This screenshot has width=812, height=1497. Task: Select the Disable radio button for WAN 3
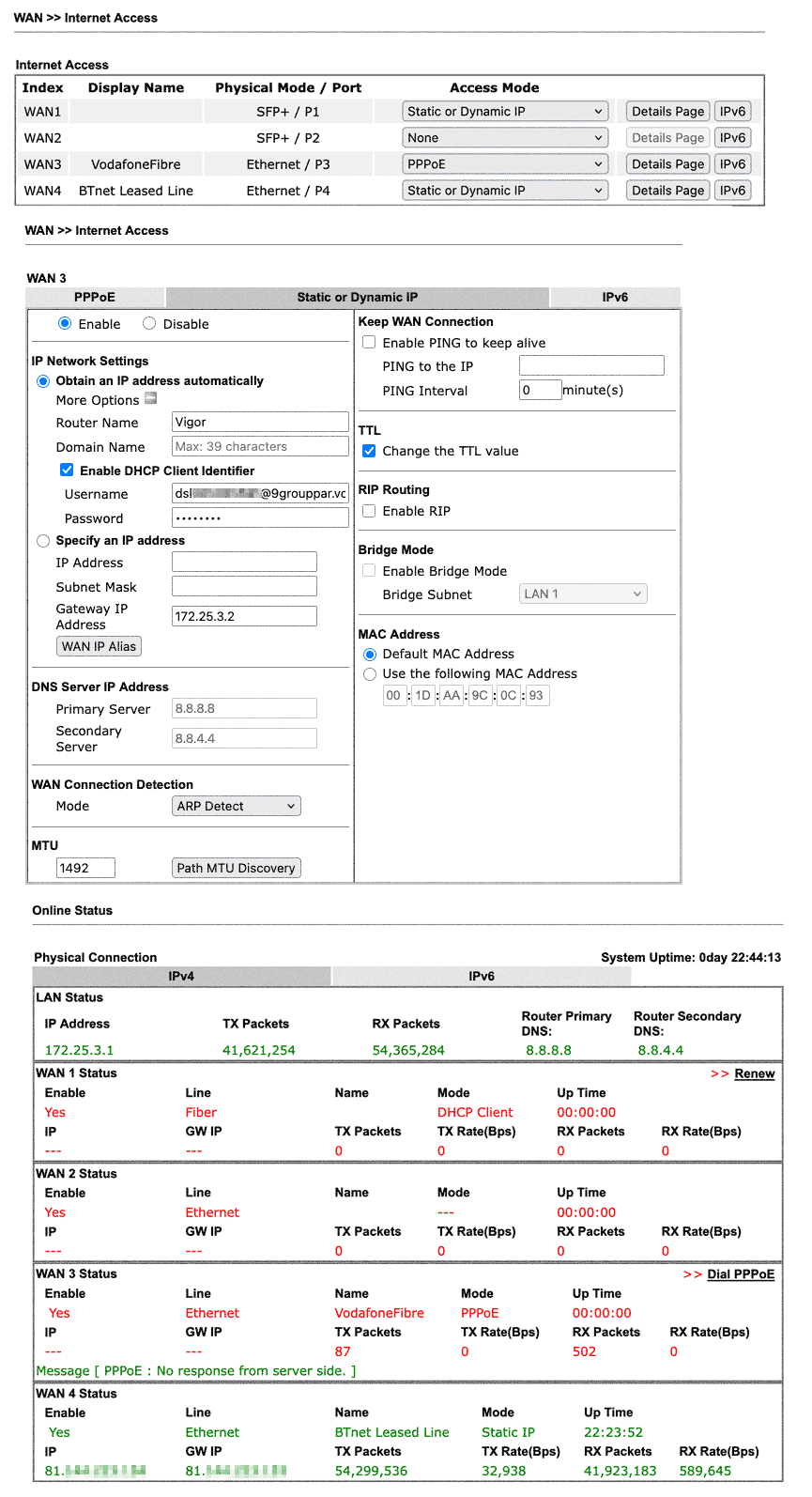tap(149, 323)
